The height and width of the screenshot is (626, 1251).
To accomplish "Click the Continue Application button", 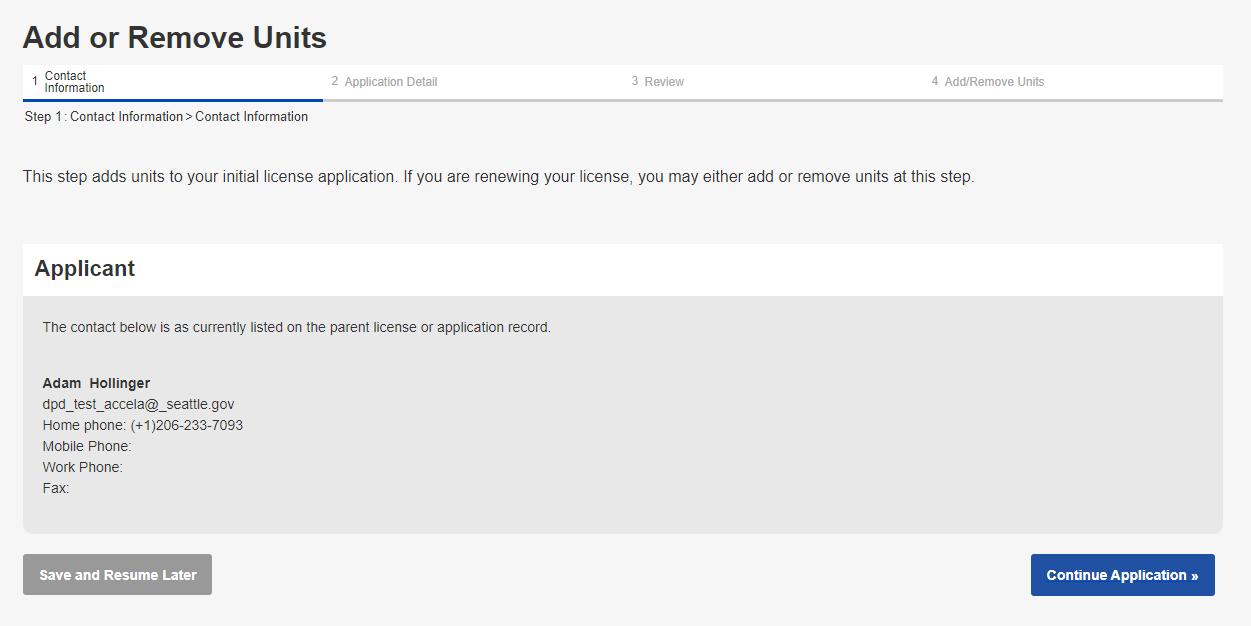I will pyautogui.click(x=1121, y=575).
